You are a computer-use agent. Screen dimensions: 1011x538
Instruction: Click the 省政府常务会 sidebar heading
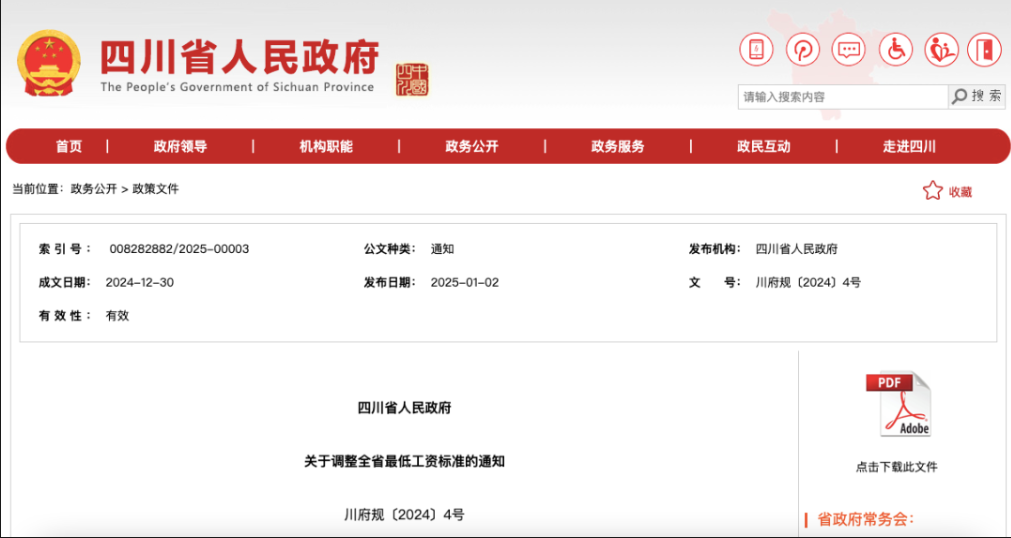[x=866, y=519]
